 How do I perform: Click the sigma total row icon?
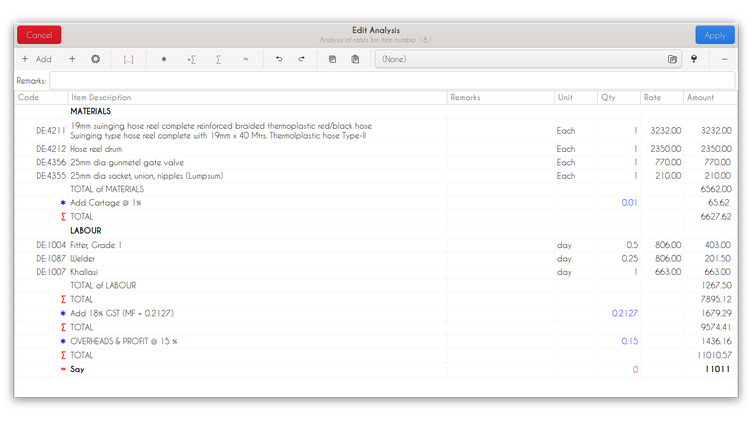pyautogui.click(x=218, y=60)
